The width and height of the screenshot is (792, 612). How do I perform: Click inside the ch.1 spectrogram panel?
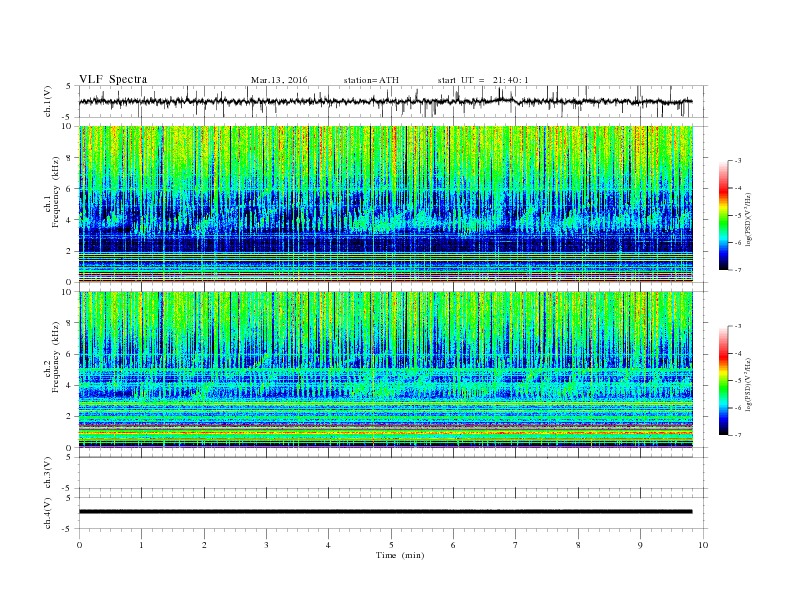[x=386, y=204]
